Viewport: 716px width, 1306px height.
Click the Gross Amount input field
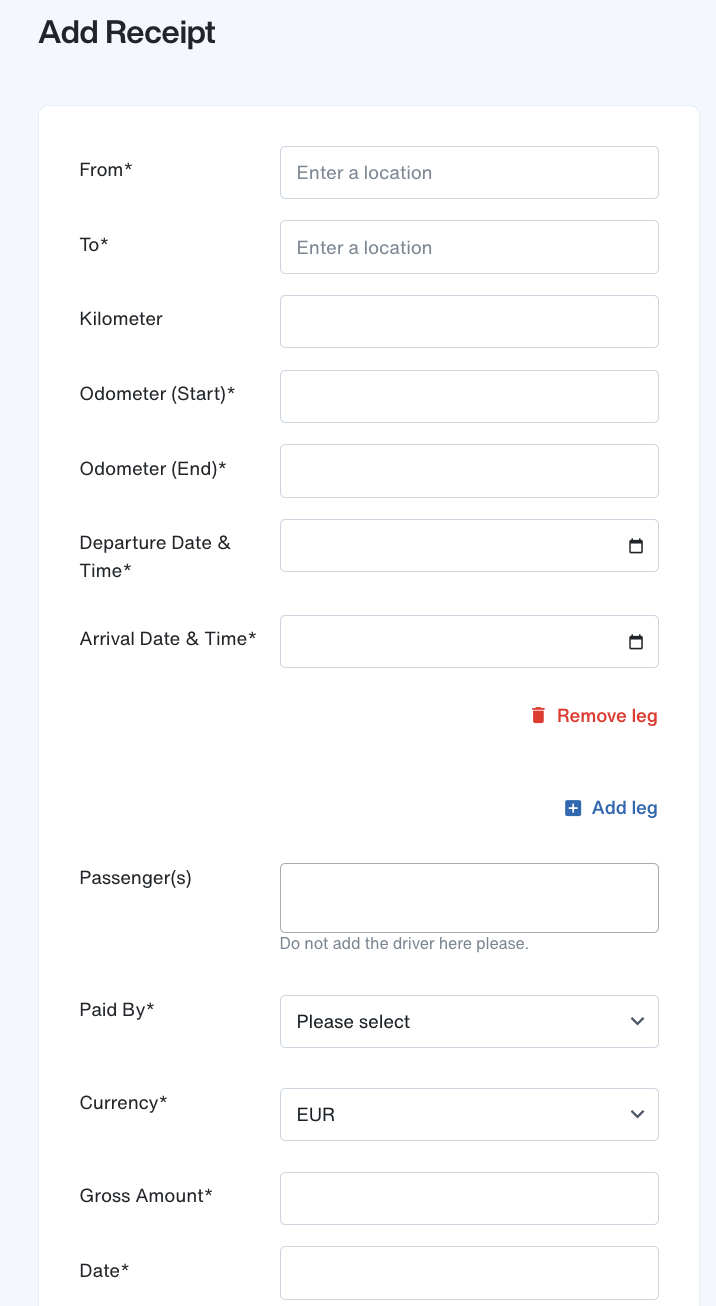point(469,1198)
